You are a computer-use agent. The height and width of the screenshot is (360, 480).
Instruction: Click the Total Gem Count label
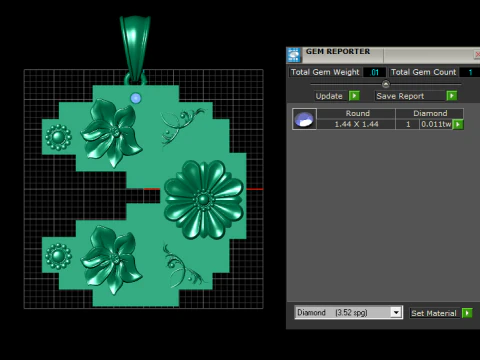423,72
